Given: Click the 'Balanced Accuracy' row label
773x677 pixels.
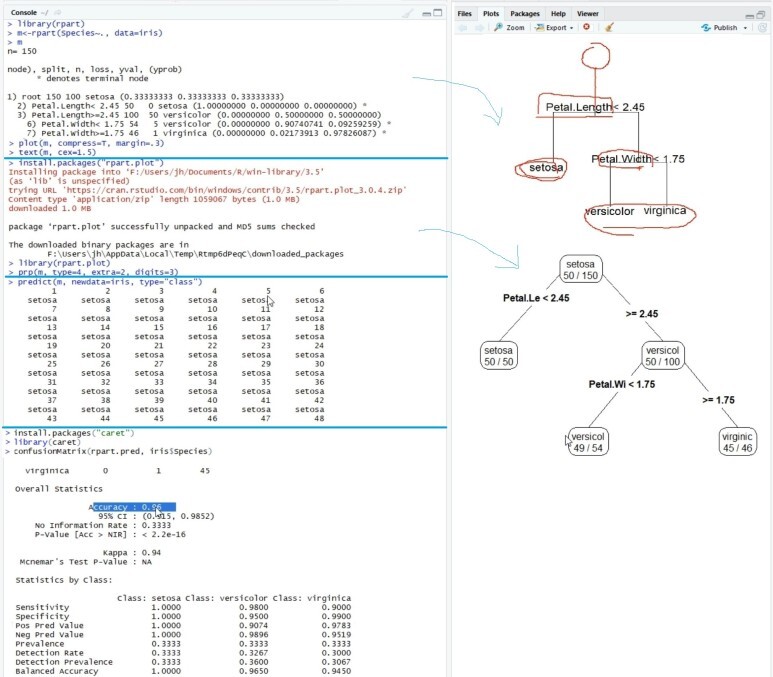Looking at the screenshot, I should pos(57,671).
